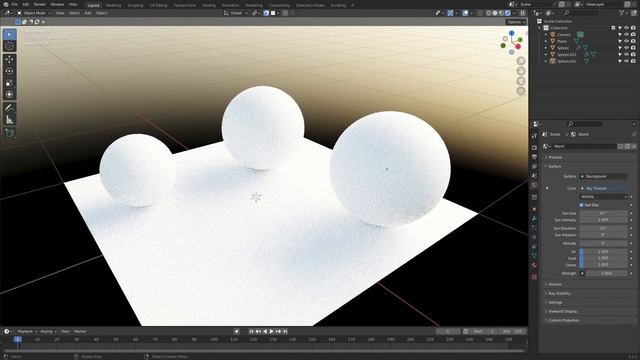Screen dimensions: 640x360
Task: Open the Render properties tab
Action: point(534,147)
